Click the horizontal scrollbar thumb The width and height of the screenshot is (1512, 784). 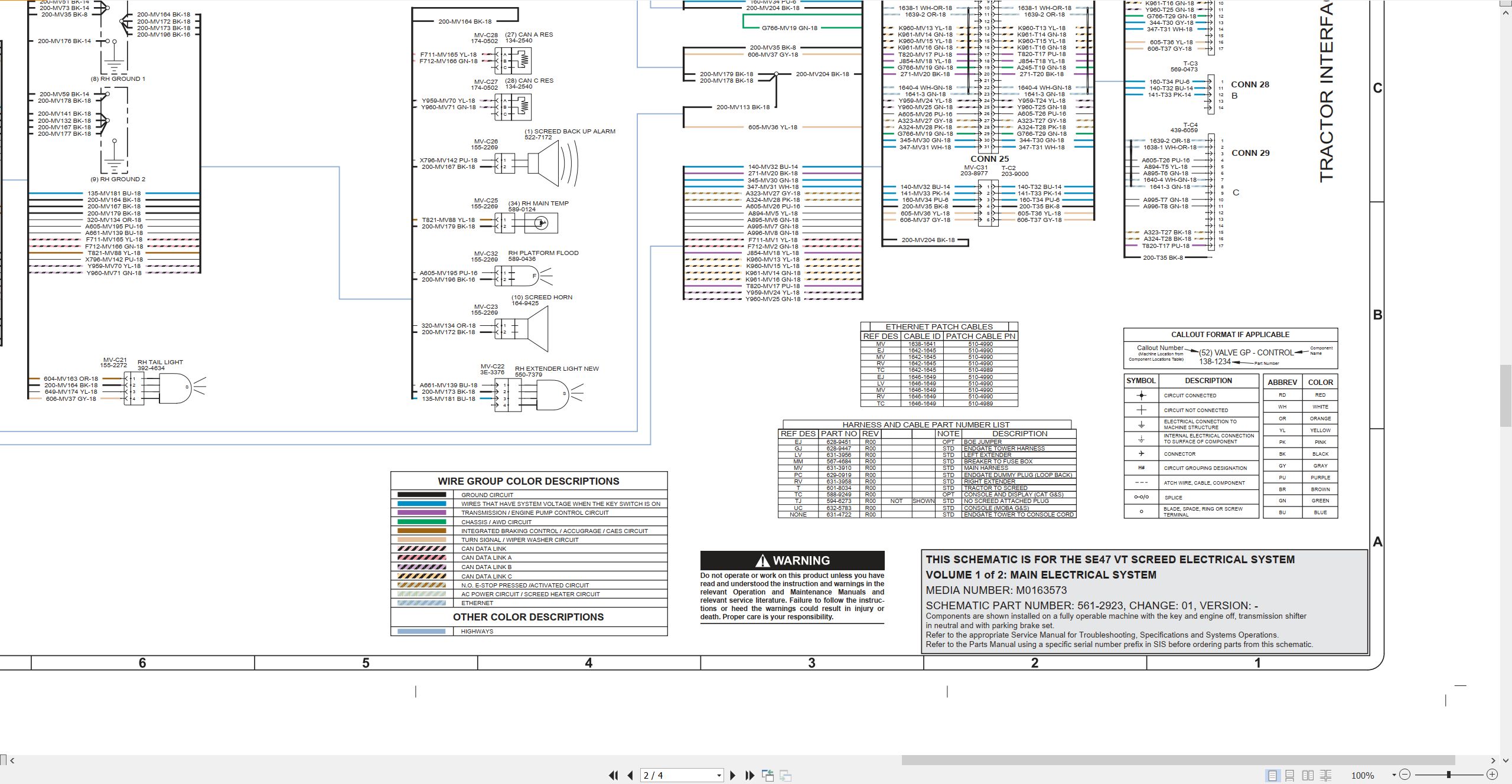pyautogui.click(x=1178, y=760)
